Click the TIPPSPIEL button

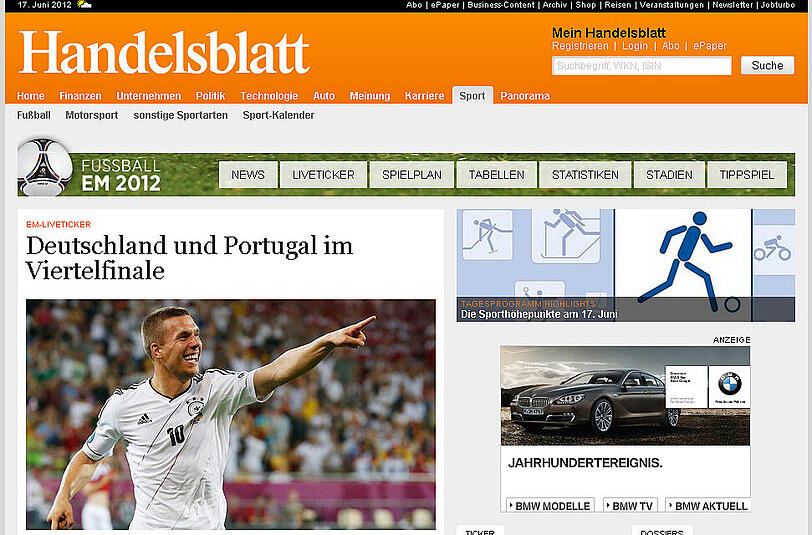[x=747, y=175]
